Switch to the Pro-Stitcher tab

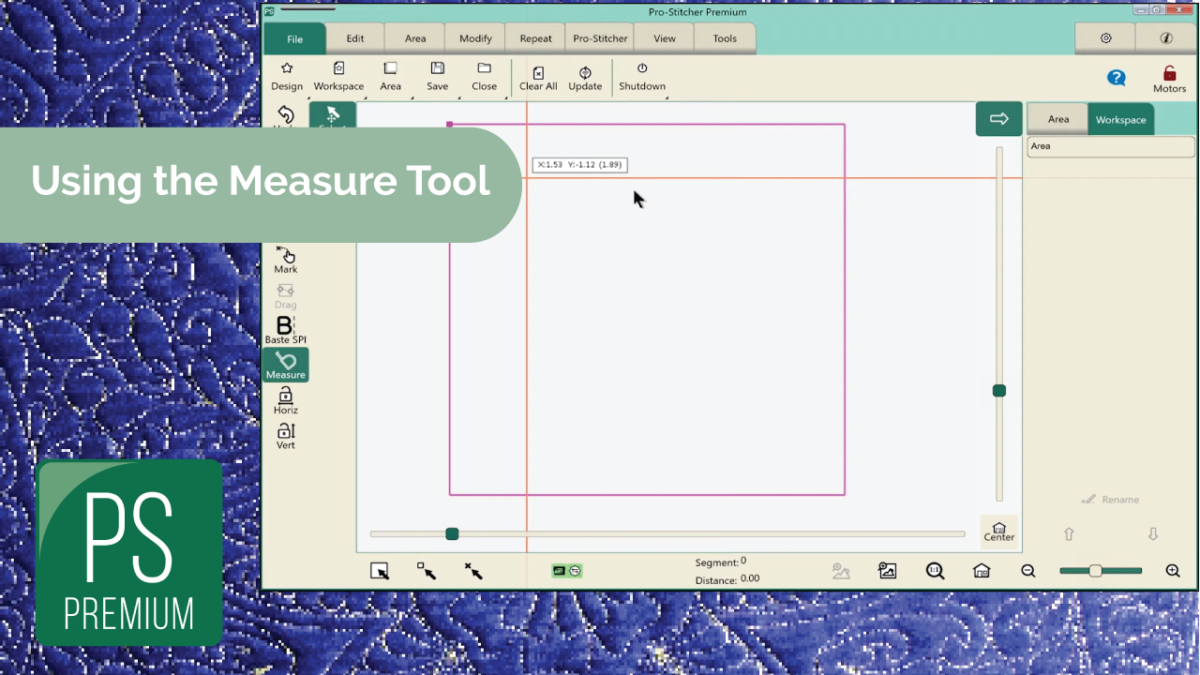coord(600,39)
